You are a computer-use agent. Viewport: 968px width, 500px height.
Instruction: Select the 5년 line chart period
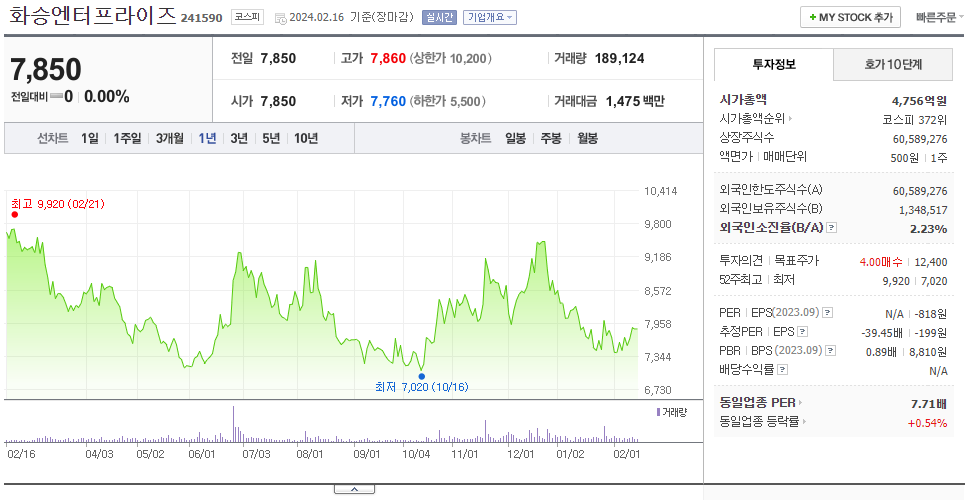coord(271,138)
